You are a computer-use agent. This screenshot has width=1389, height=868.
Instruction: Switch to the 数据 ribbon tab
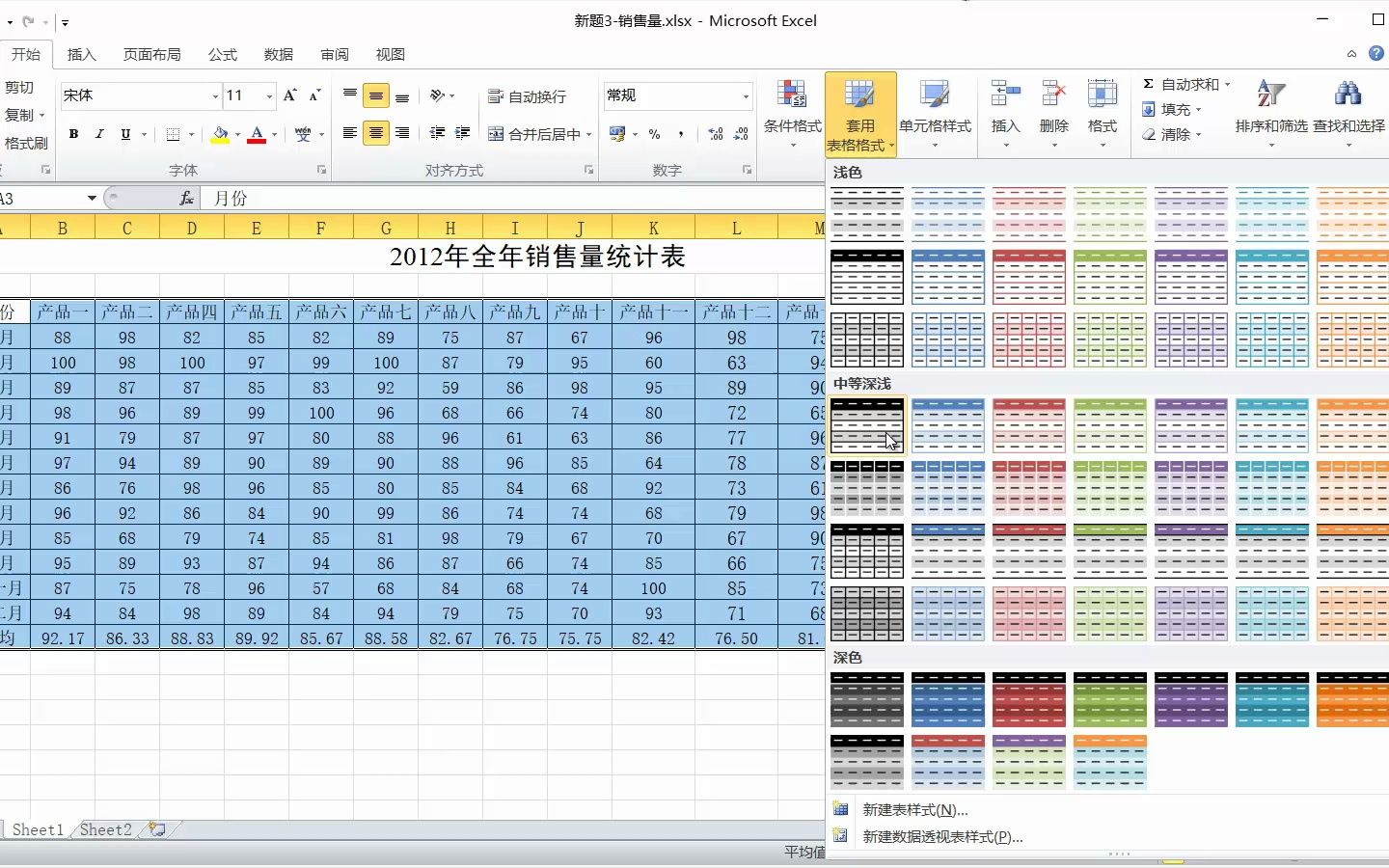pos(279,54)
